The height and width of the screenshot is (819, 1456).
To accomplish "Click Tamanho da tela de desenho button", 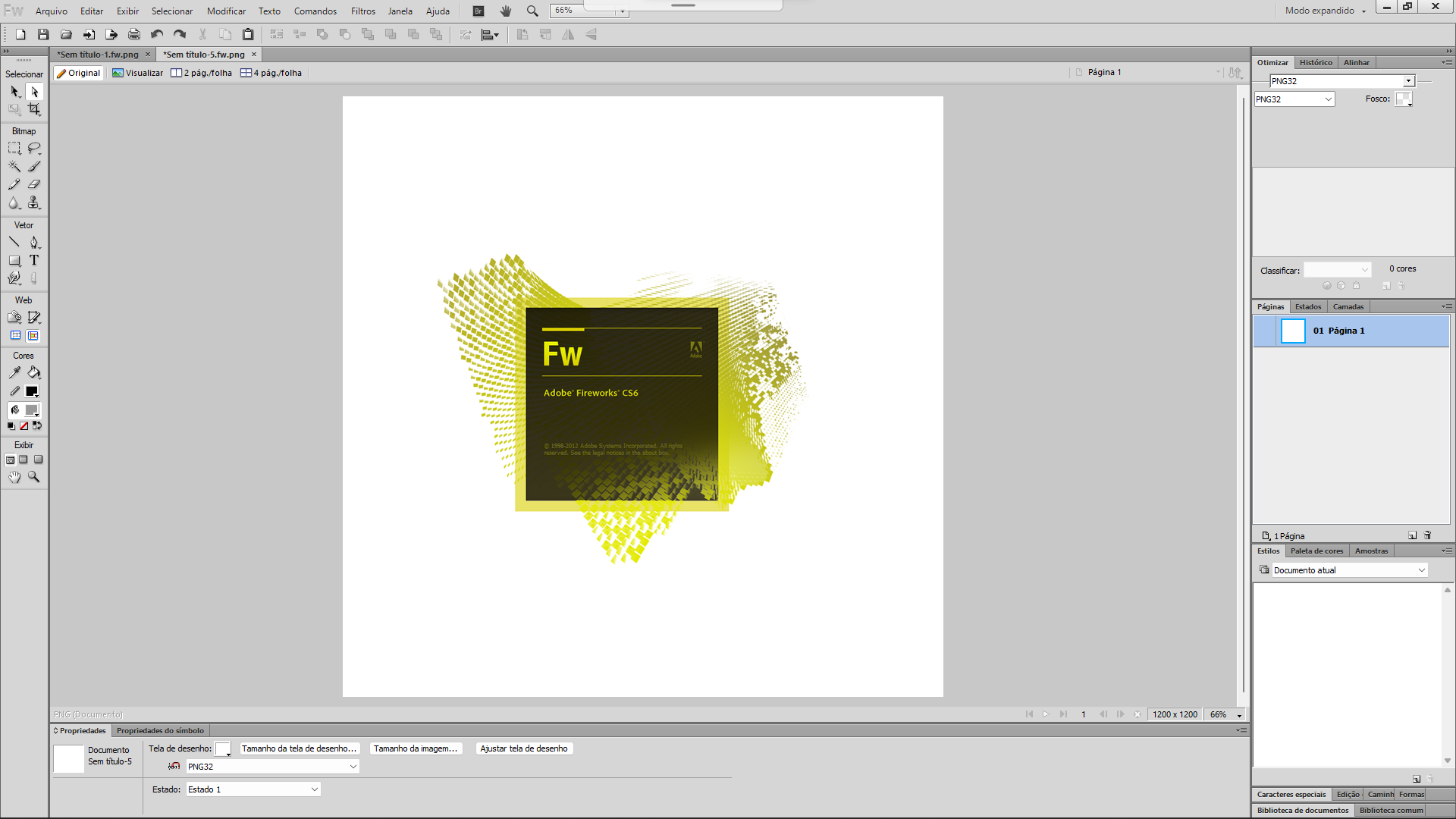I will pos(299,748).
